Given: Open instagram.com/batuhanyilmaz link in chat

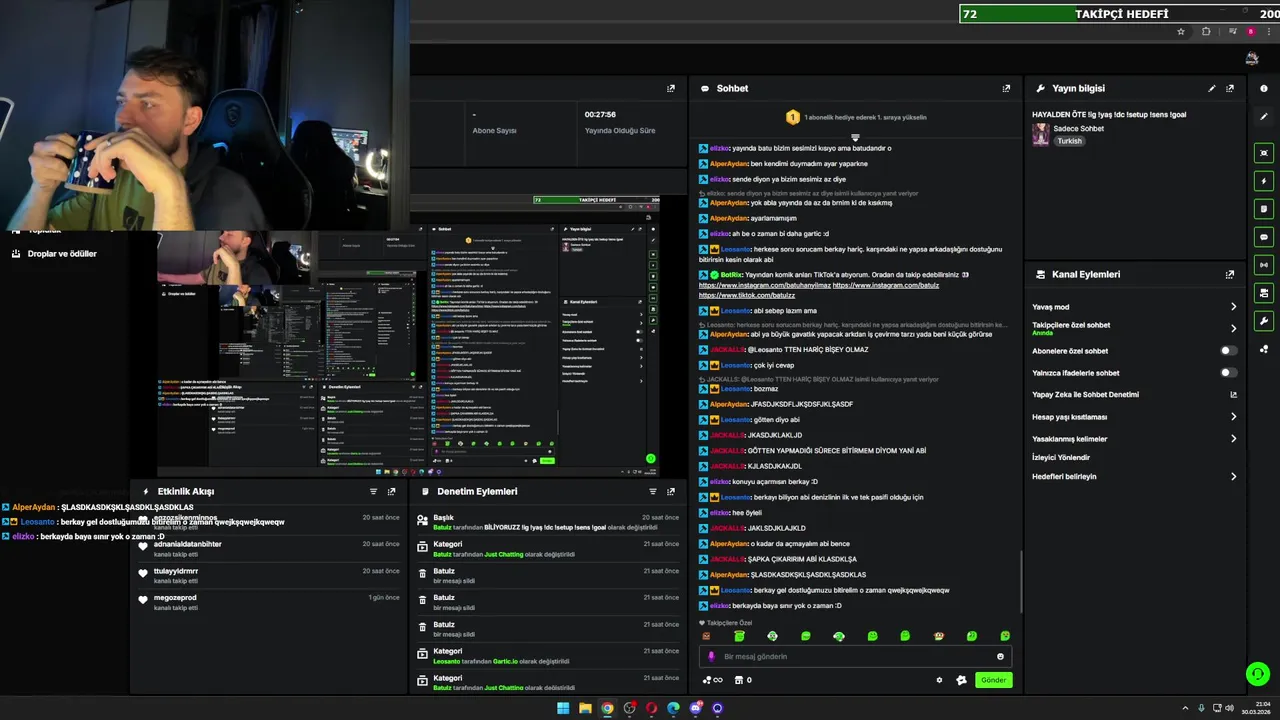Looking at the screenshot, I should (x=765, y=285).
